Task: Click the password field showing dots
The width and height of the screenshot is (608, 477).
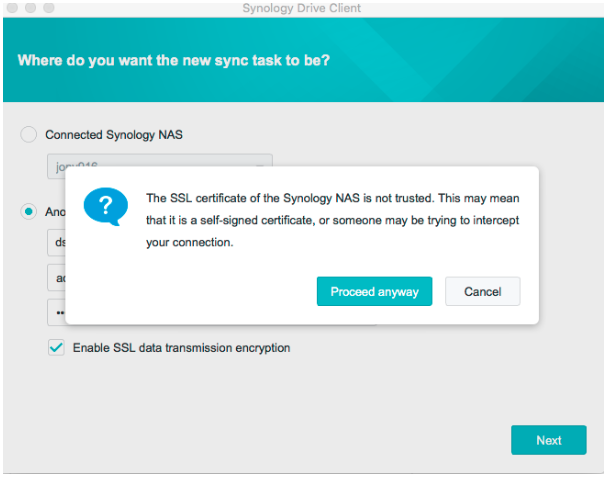Action: click(x=56, y=311)
